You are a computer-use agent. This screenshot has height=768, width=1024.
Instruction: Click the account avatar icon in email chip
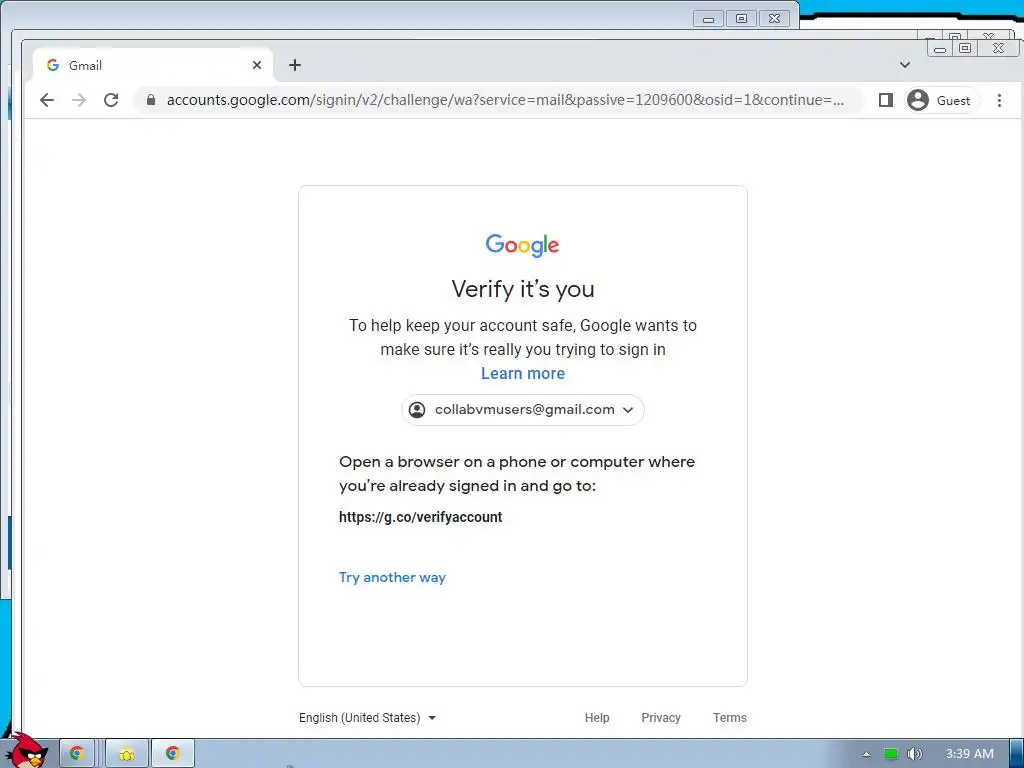point(417,409)
